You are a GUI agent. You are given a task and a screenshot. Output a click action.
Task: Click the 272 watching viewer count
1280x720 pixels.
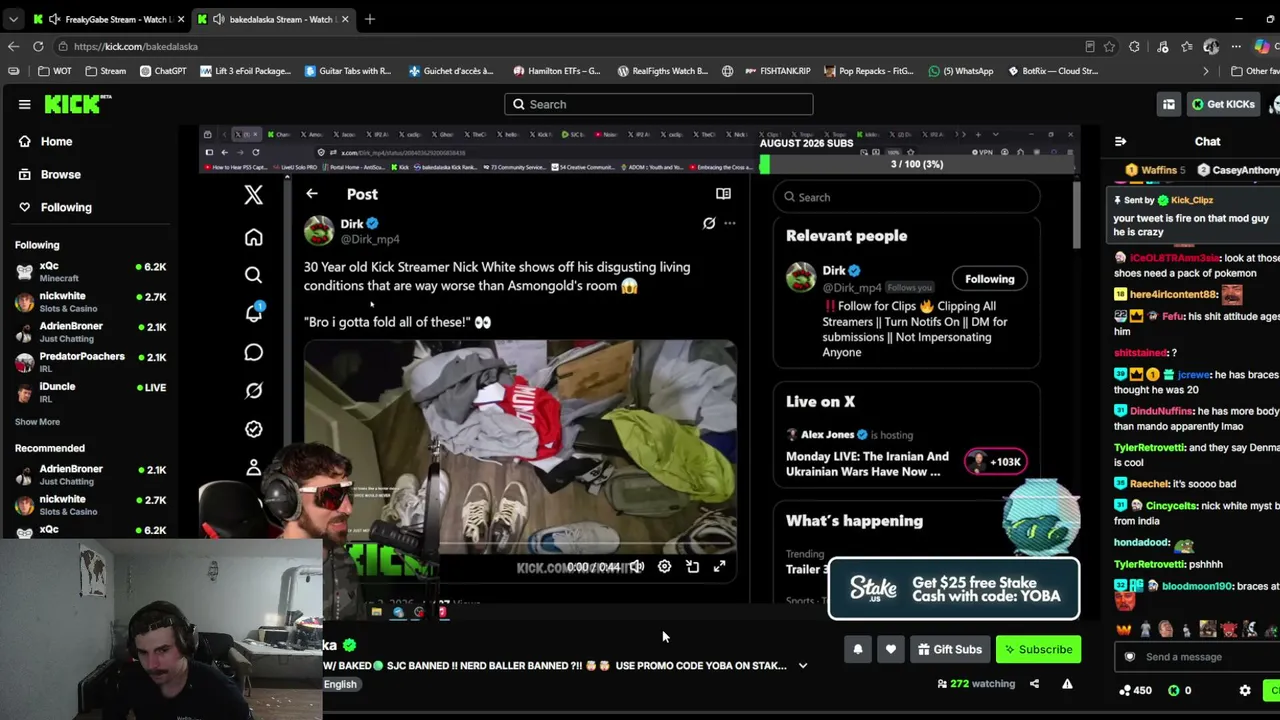tap(975, 684)
